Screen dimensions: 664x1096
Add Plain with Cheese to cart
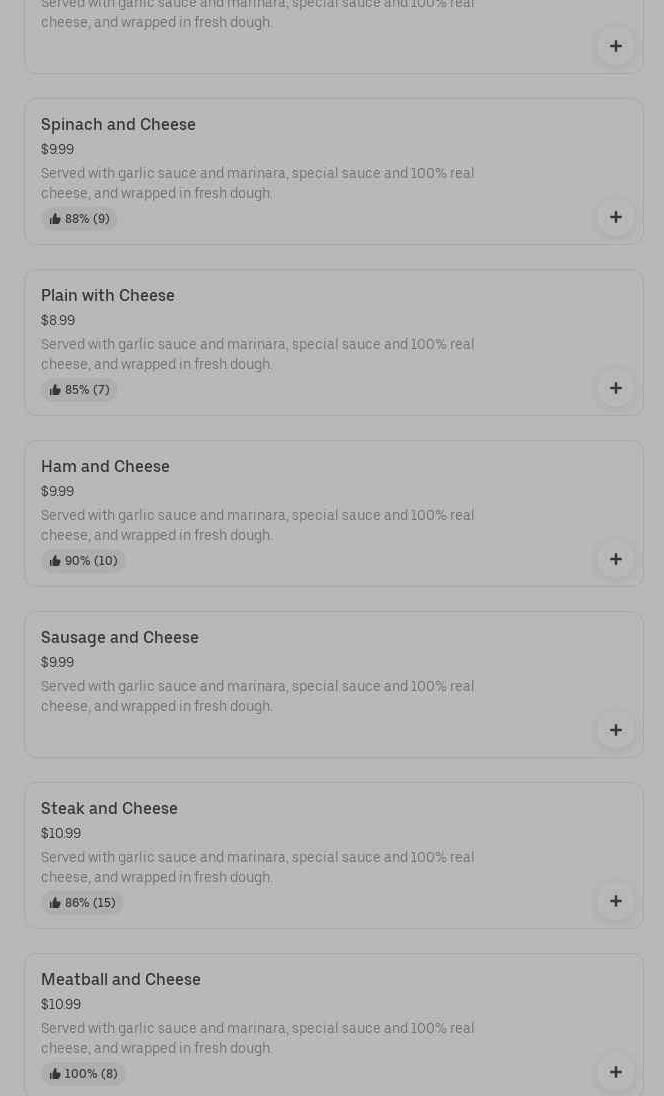point(615,388)
